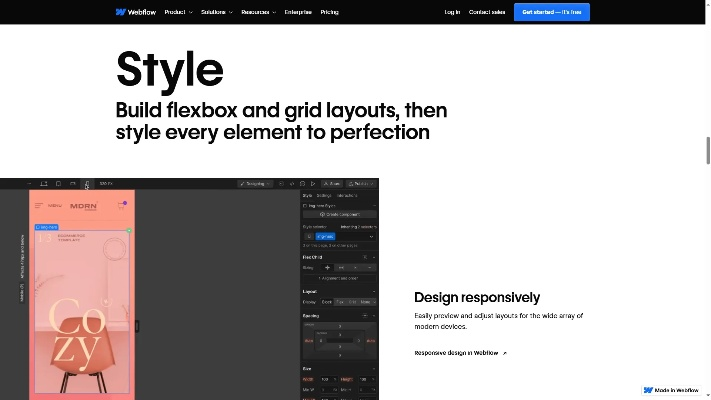
Task: Click the Webflow logo in the navbar
Action: [x=135, y=12]
